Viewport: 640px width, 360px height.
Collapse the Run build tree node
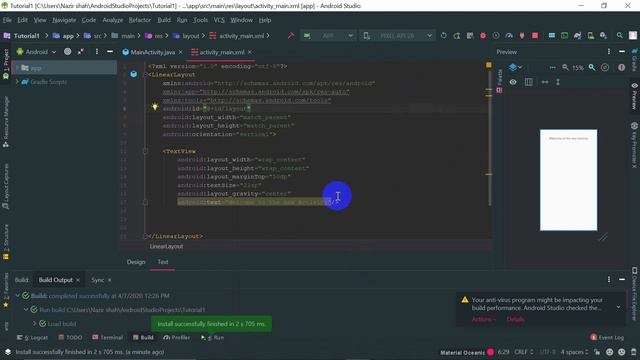point(26,310)
